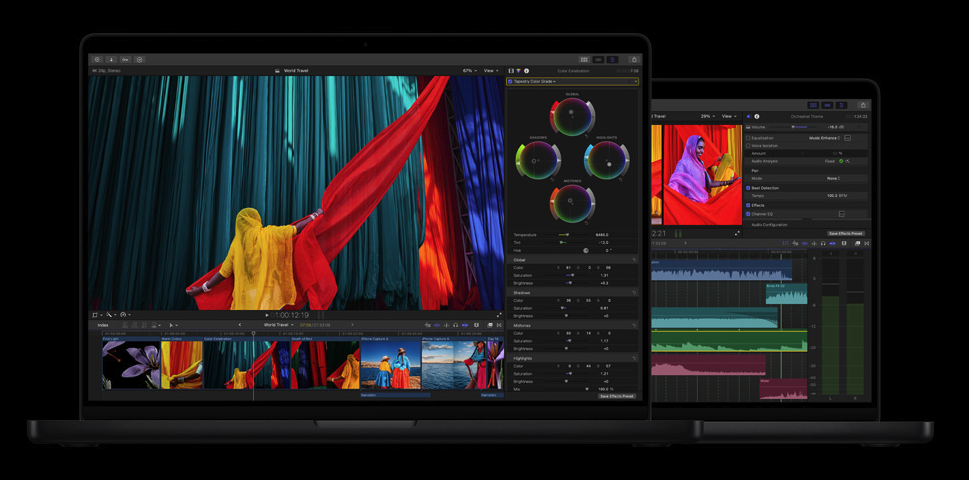Enable the Equalization checkbox
Image resolution: width=969 pixels, height=480 pixels.
[x=748, y=138]
